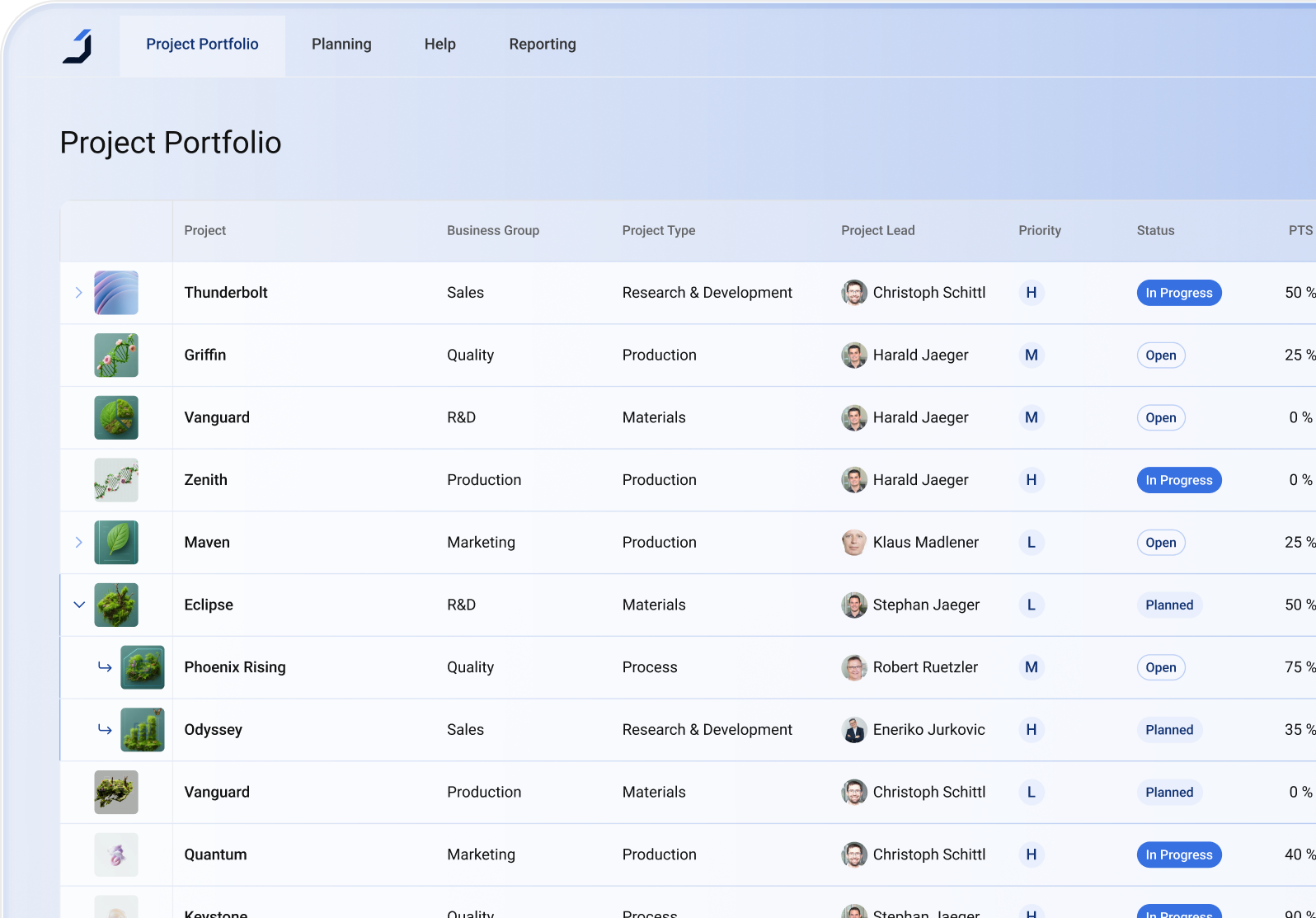Viewport: 1316px width, 918px height.
Task: Switch to the Planning tab
Action: point(341,45)
